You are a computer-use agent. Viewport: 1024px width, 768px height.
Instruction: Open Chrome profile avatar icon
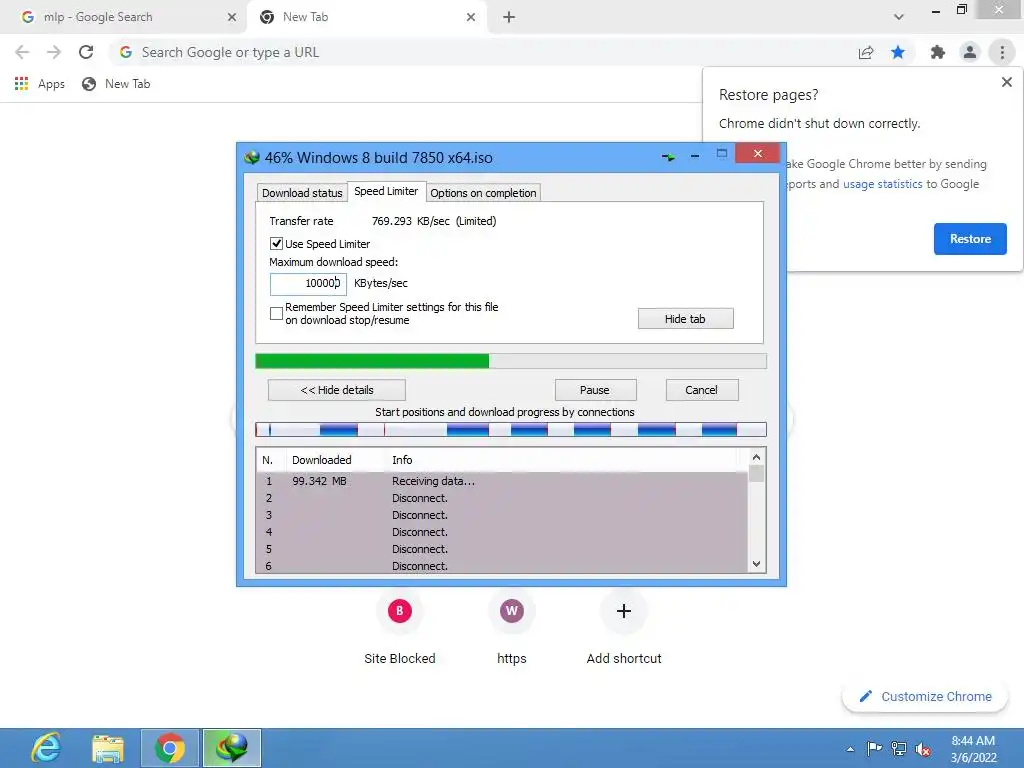tap(970, 52)
